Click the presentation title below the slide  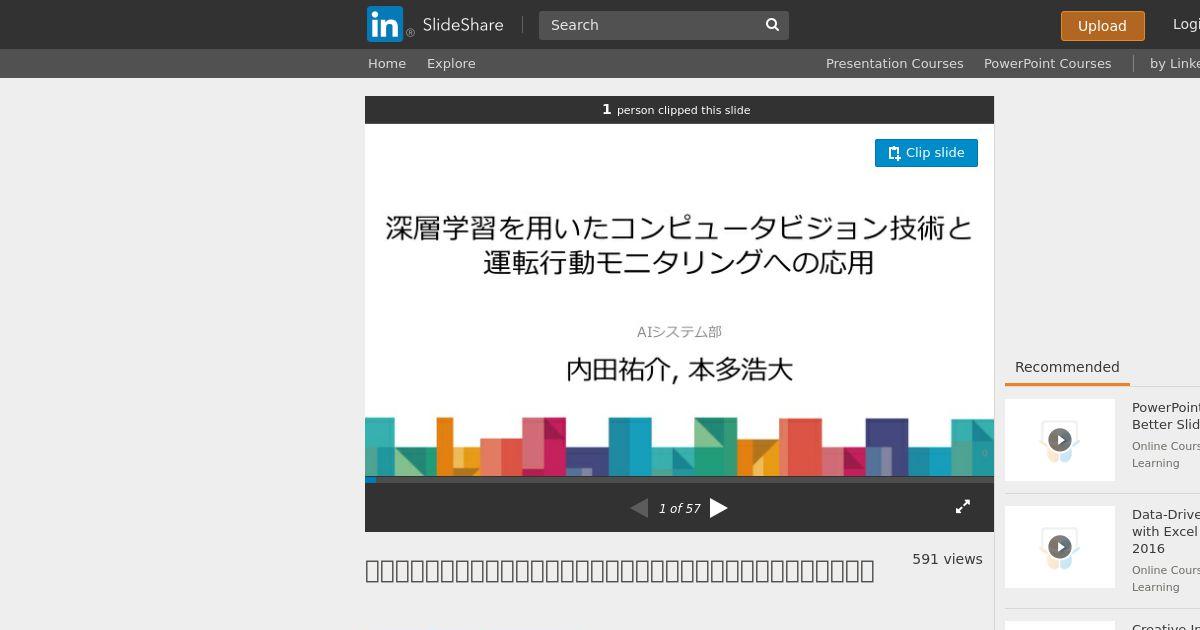pos(619,570)
